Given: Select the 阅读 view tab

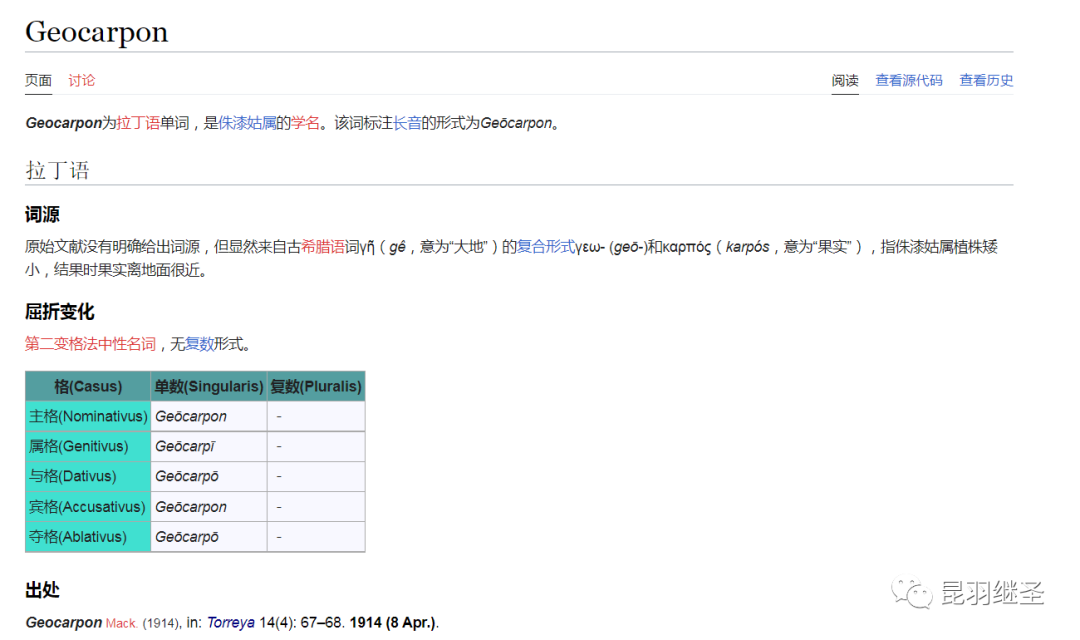Looking at the screenshot, I should coord(844,81).
